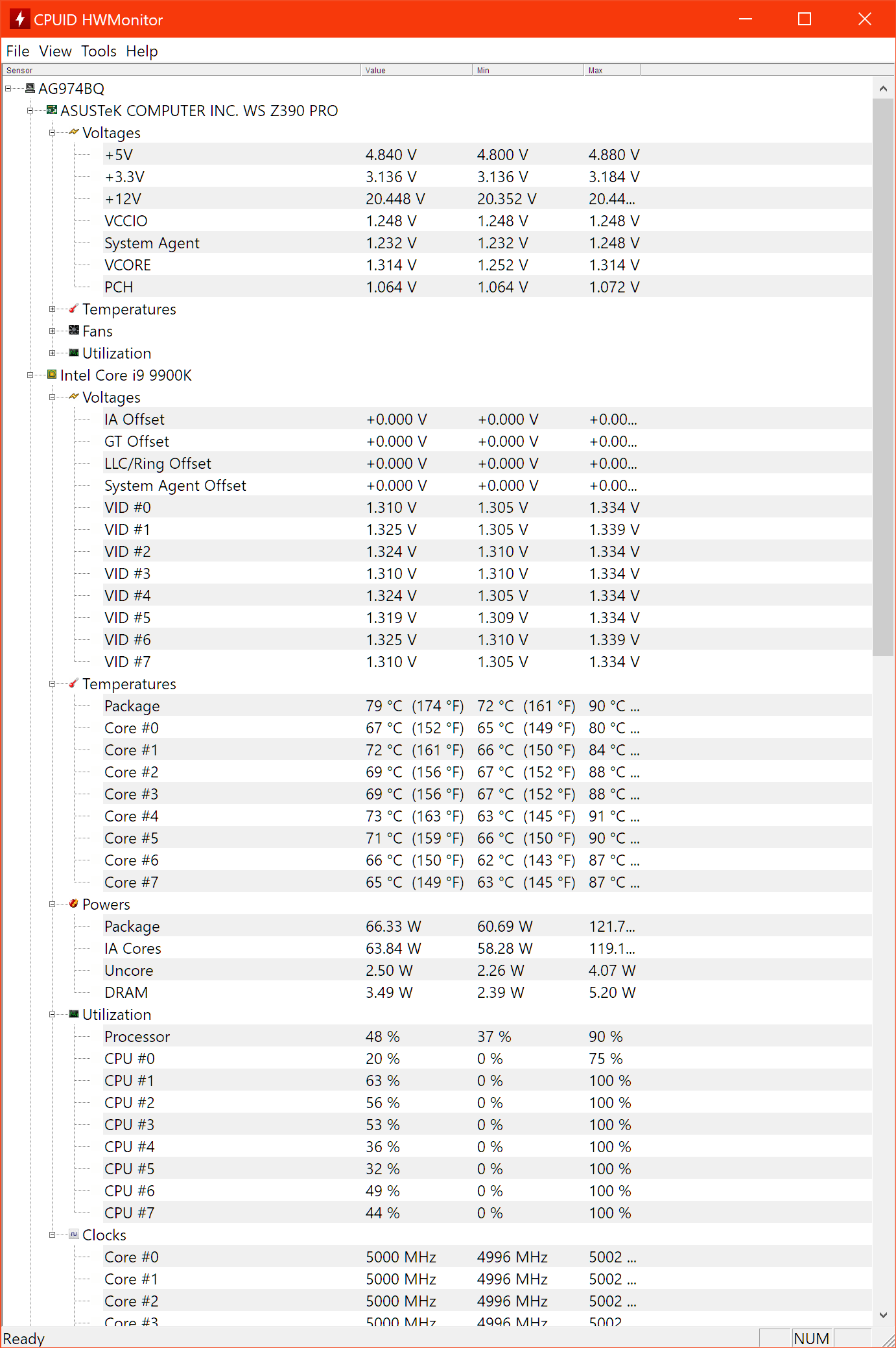The image size is (896, 1348).
Task: Minimize the HWMonitor window
Action: click(x=746, y=19)
